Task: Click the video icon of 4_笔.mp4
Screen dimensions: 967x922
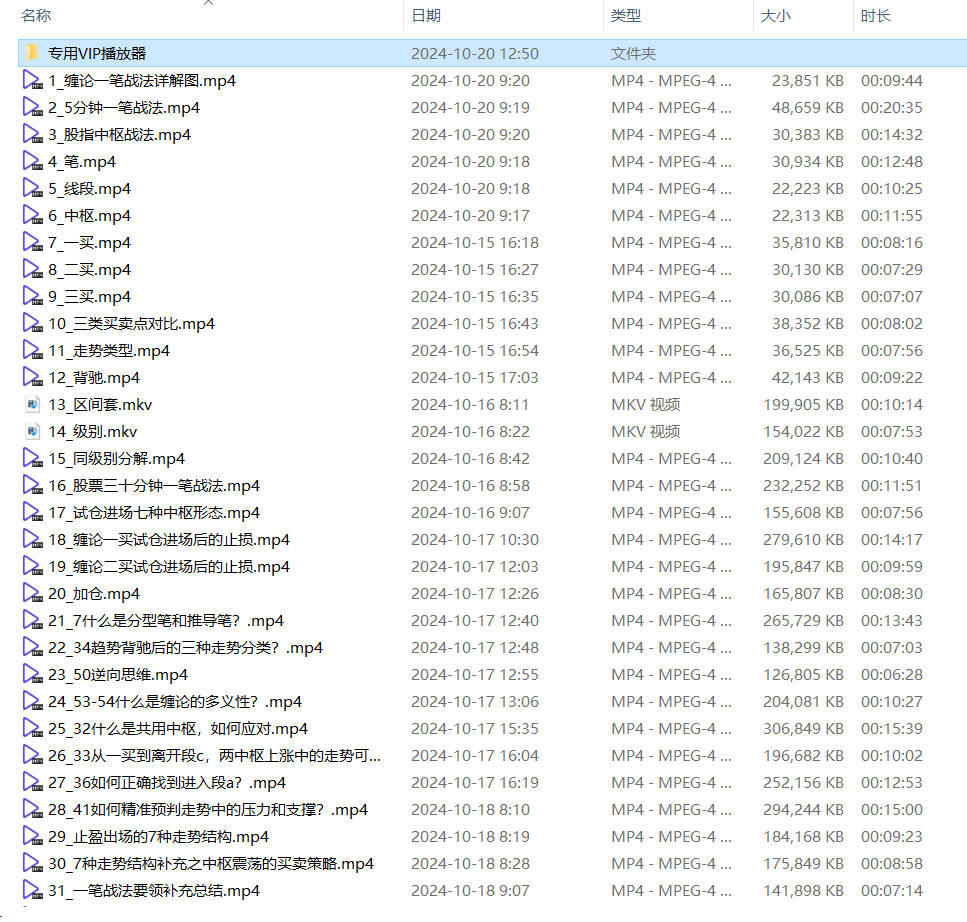Action: click(x=32, y=162)
